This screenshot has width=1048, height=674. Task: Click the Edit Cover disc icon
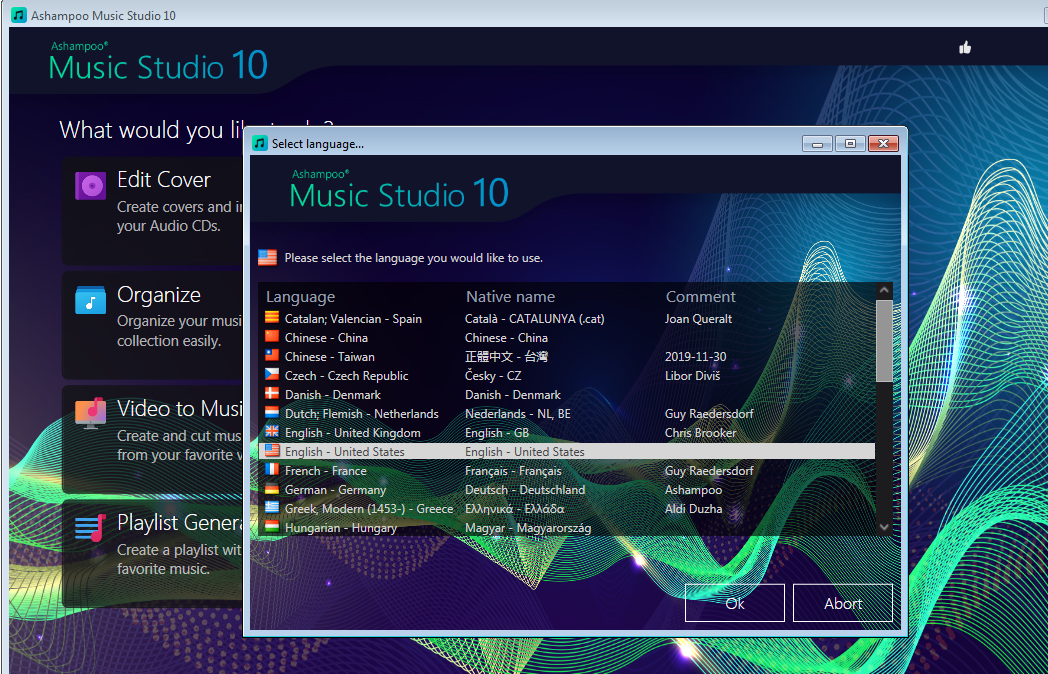click(x=90, y=185)
